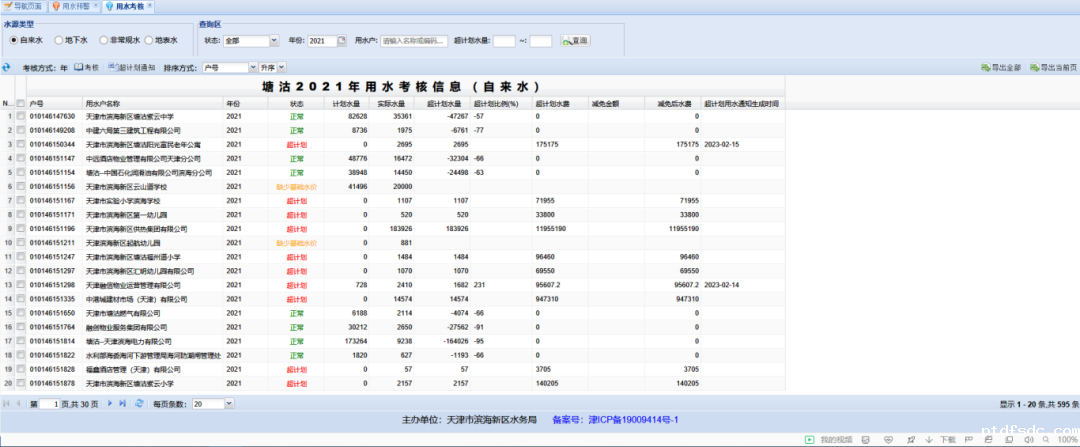Click cell 融创物业服务集团有限公司
The height and width of the screenshot is (447, 1080).
pyautogui.click(x=127, y=327)
